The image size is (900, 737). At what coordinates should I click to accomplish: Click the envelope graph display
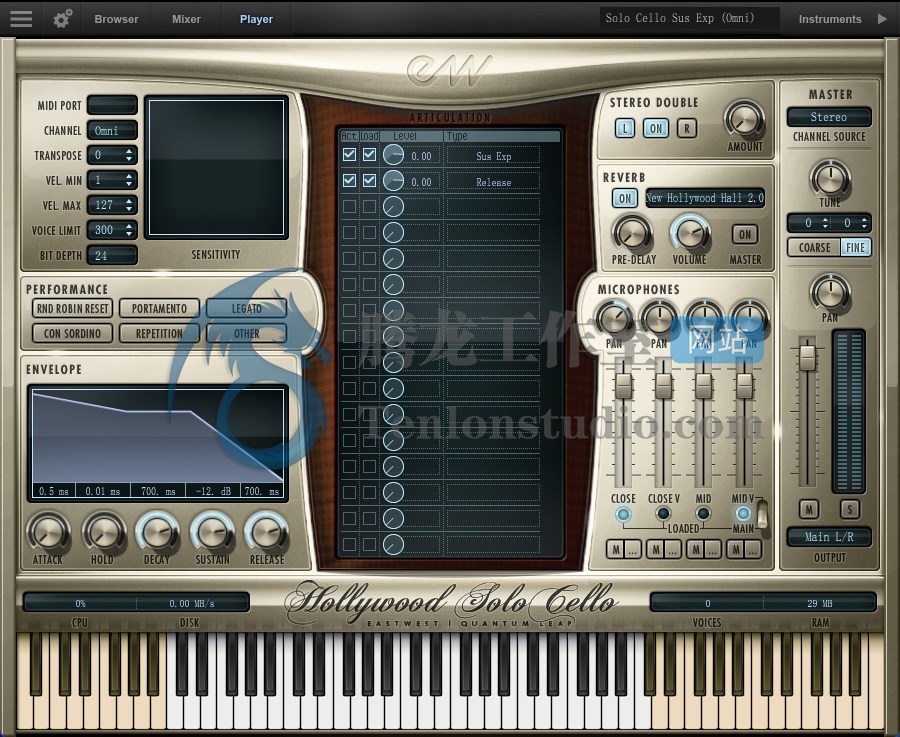tap(158, 443)
